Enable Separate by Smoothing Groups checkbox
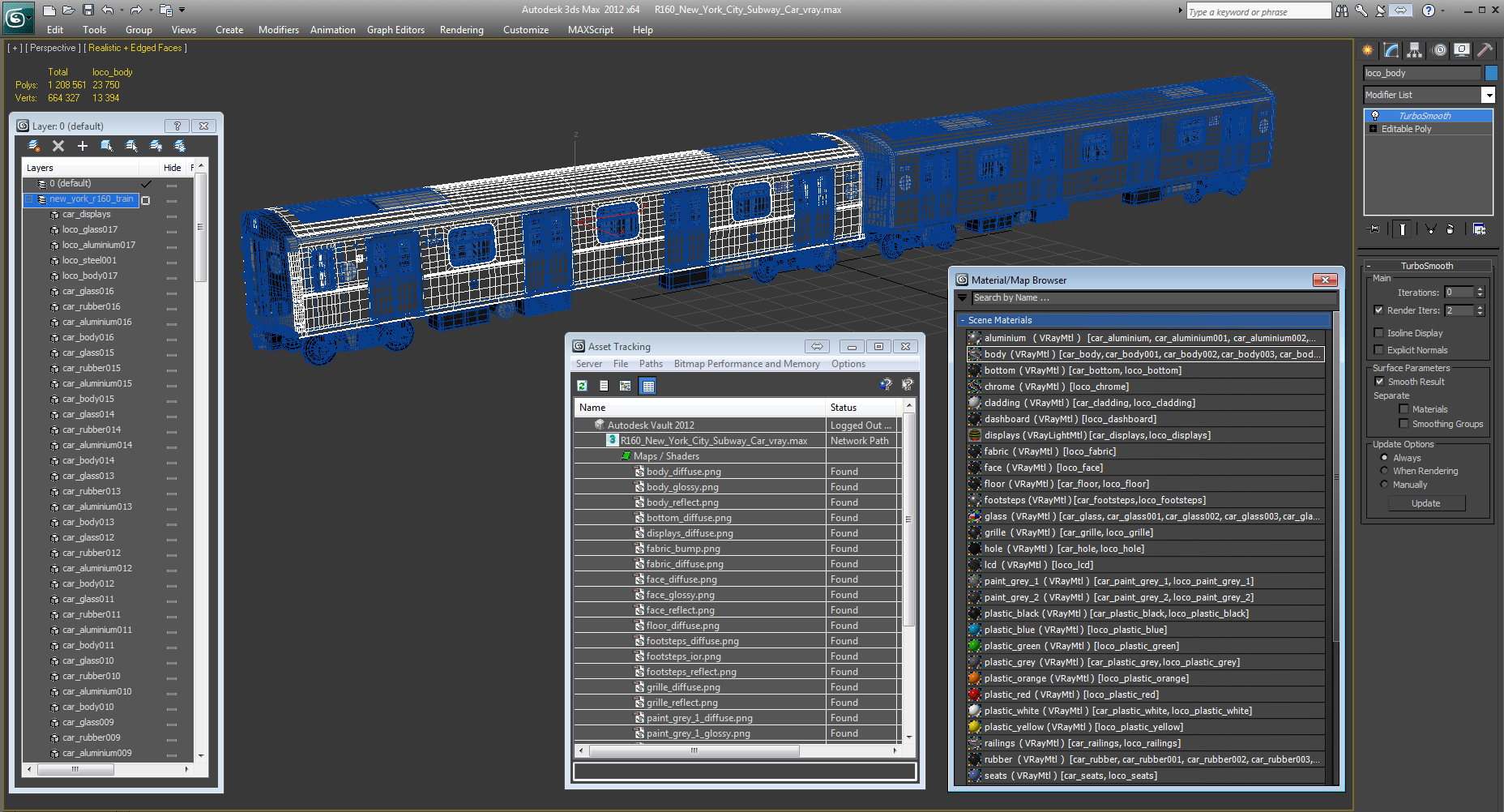This screenshot has height=812, width=1504. click(1404, 424)
